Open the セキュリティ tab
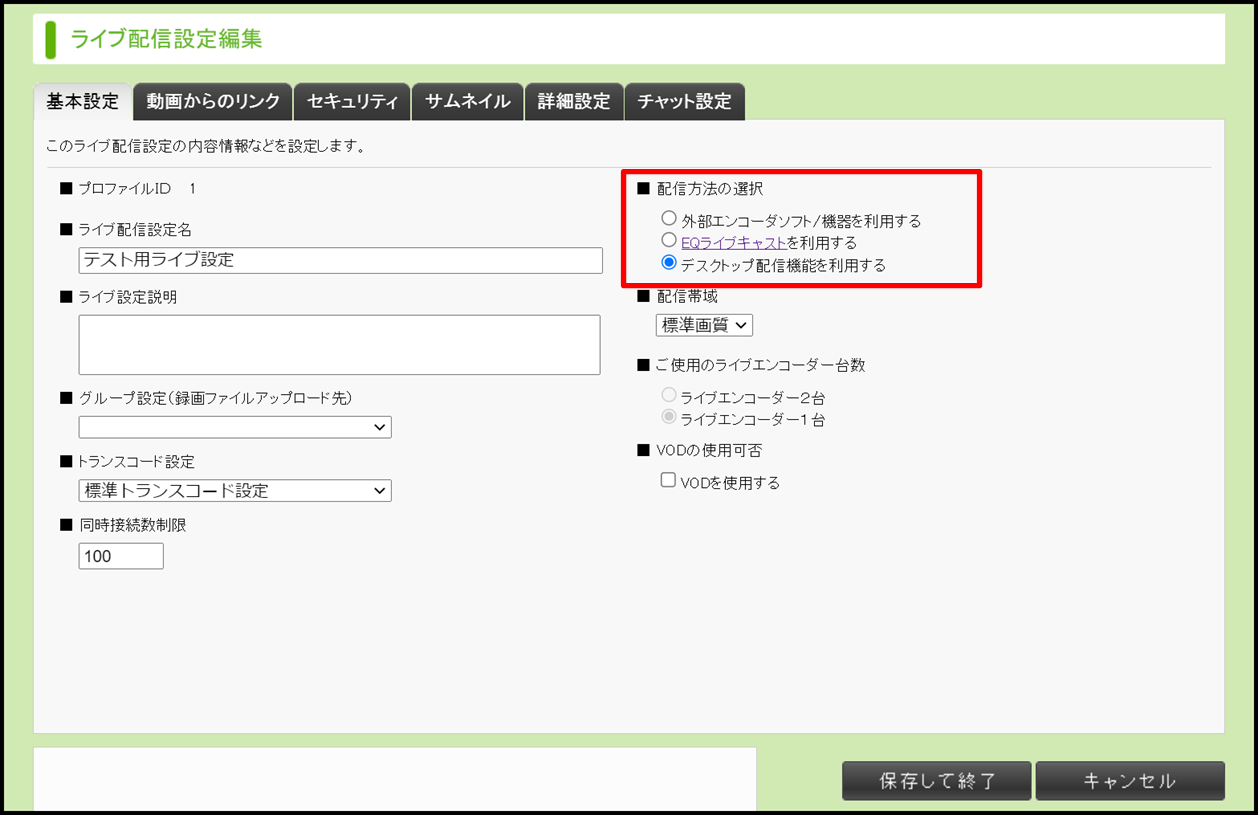The width and height of the screenshot is (1258, 815). coord(352,102)
